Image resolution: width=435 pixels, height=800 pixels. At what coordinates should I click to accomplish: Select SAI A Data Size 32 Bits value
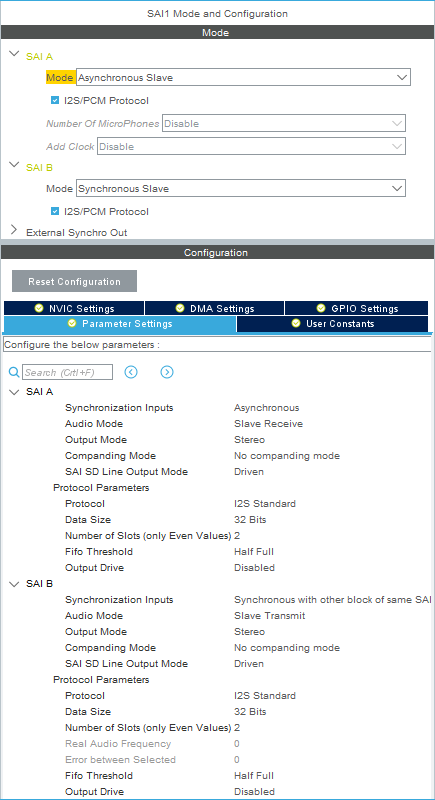click(x=250, y=519)
